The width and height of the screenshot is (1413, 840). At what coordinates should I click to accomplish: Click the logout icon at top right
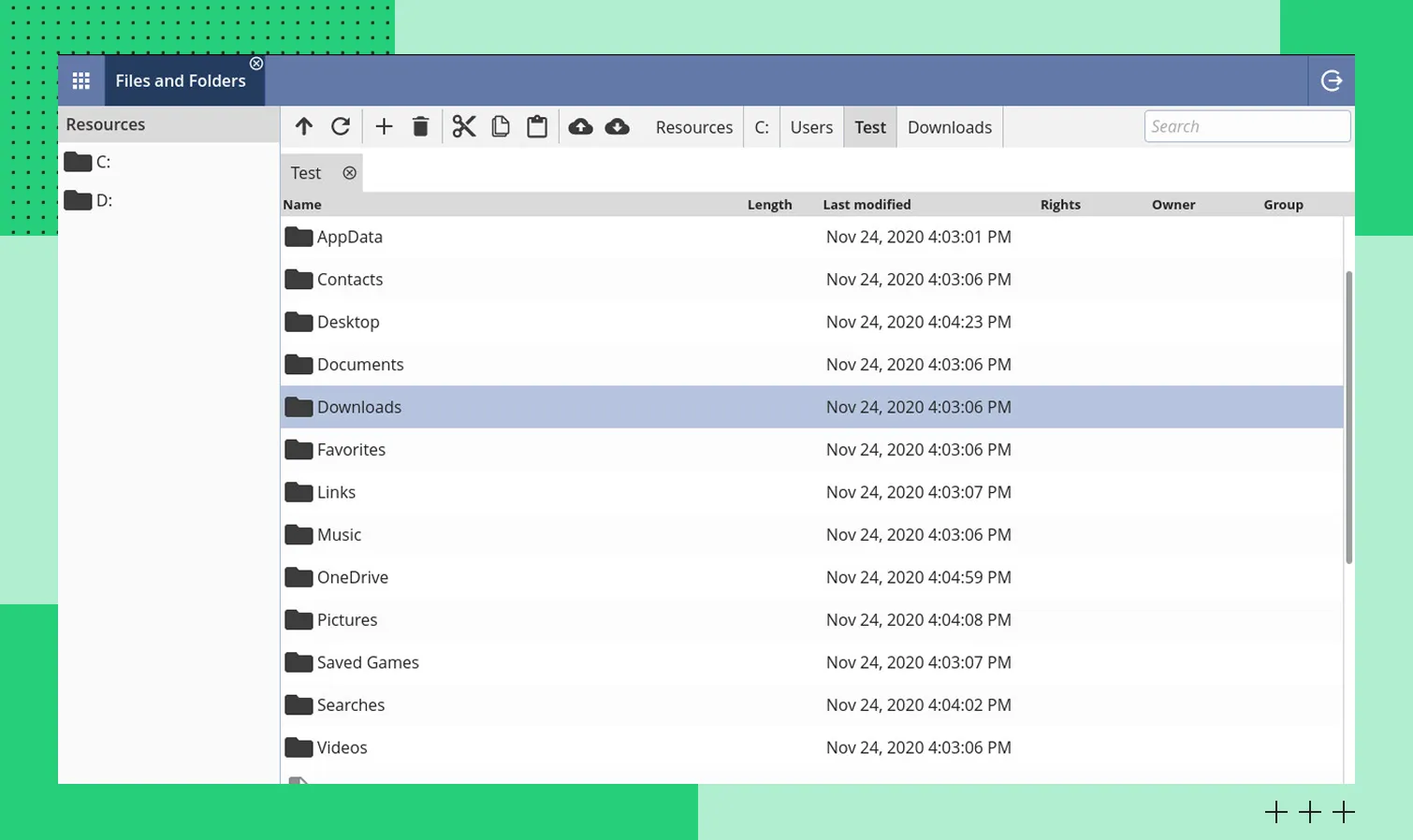[x=1331, y=81]
